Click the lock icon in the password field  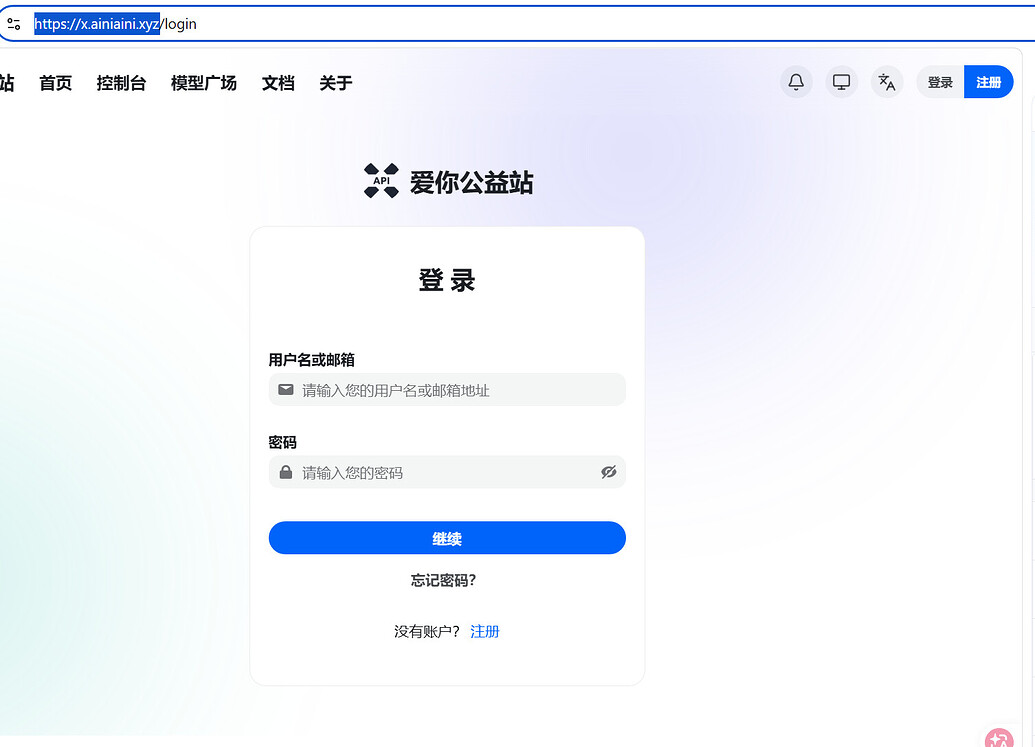(x=286, y=472)
